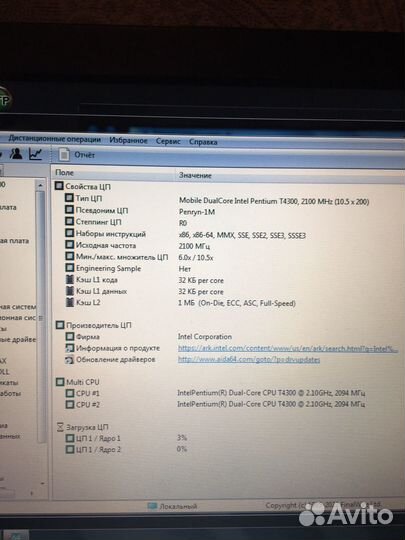This screenshot has height=540, width=405.
Task: Open the Справка menu
Action: click(203, 142)
